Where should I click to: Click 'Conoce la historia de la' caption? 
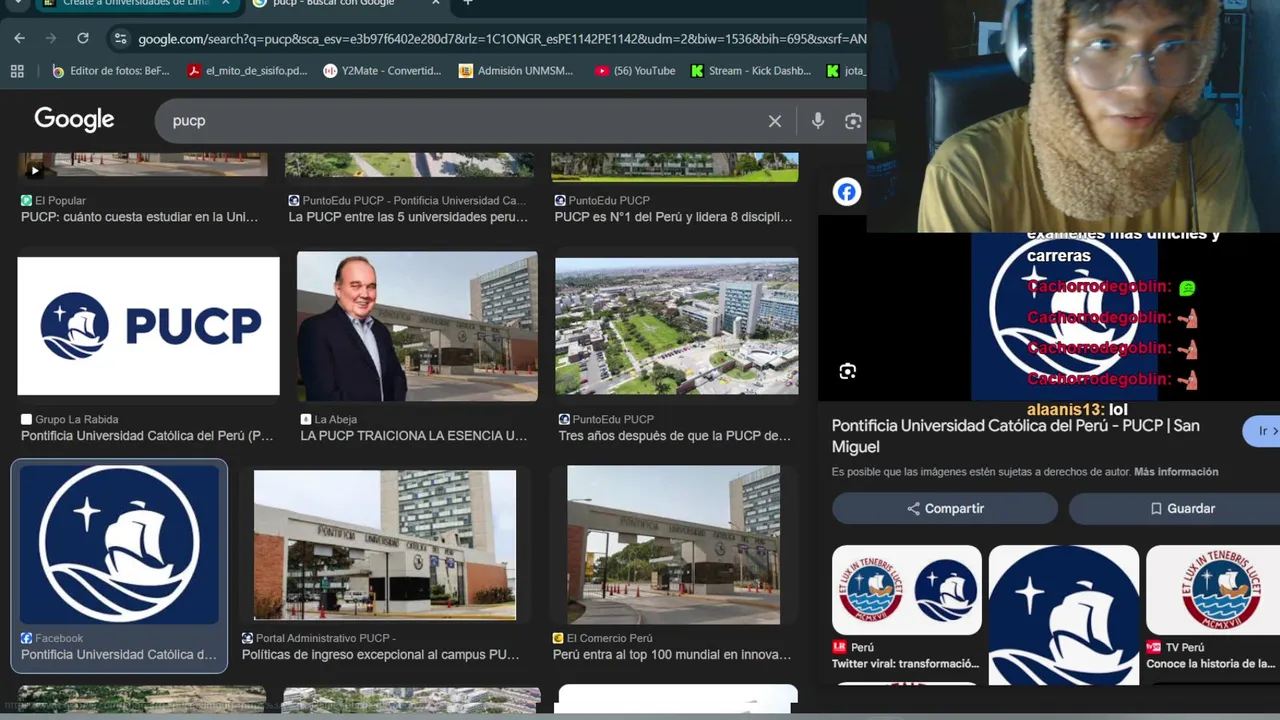point(1211,664)
